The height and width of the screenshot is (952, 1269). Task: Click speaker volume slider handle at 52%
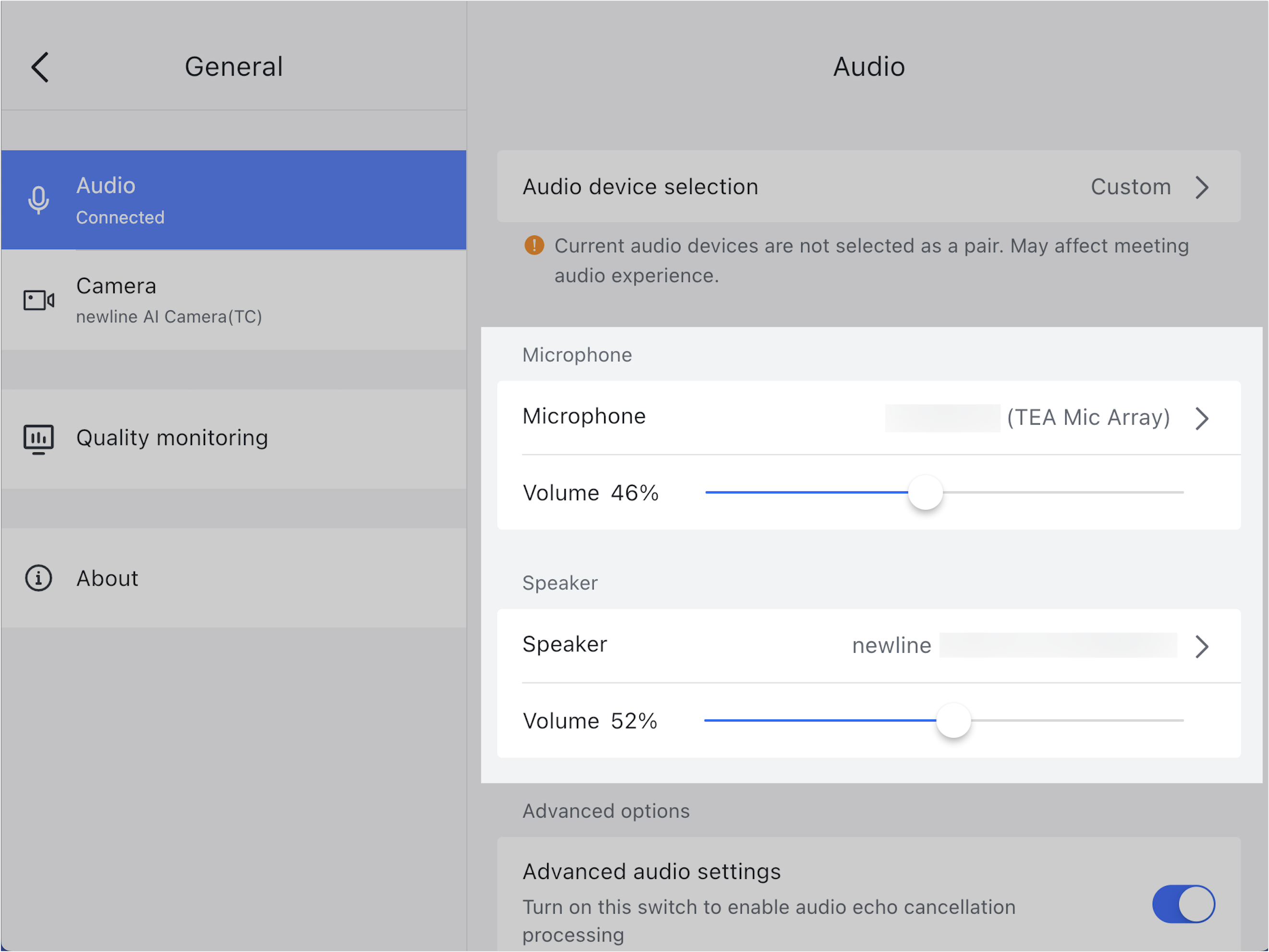point(953,721)
